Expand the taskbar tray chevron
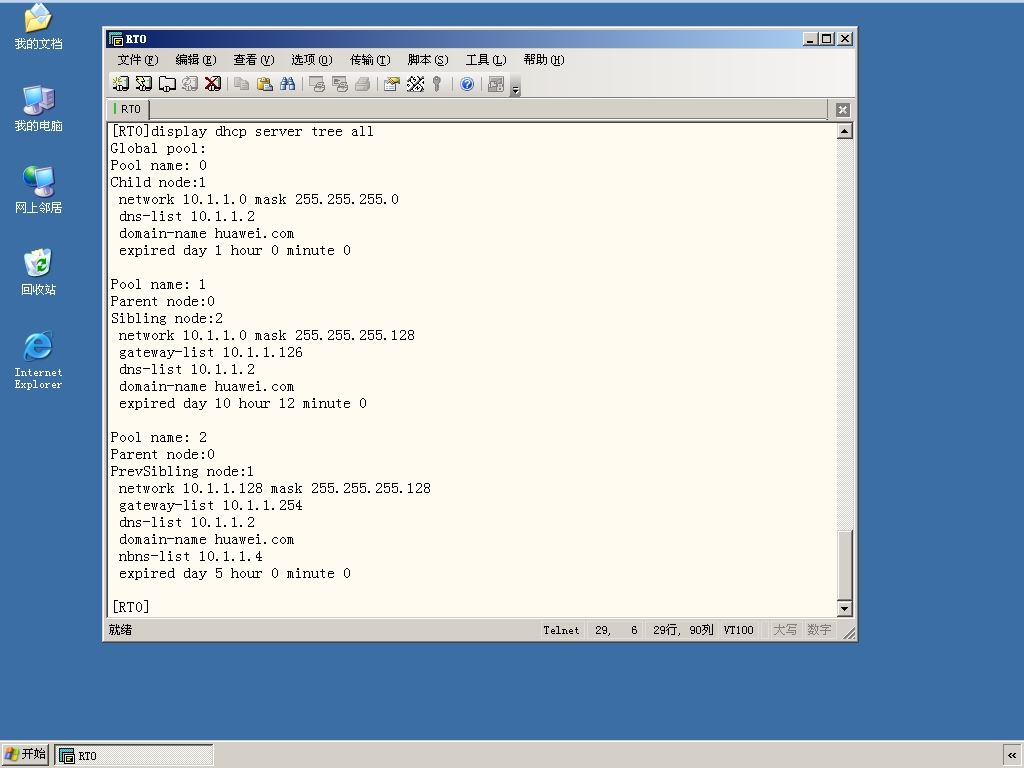 coord(1012,756)
